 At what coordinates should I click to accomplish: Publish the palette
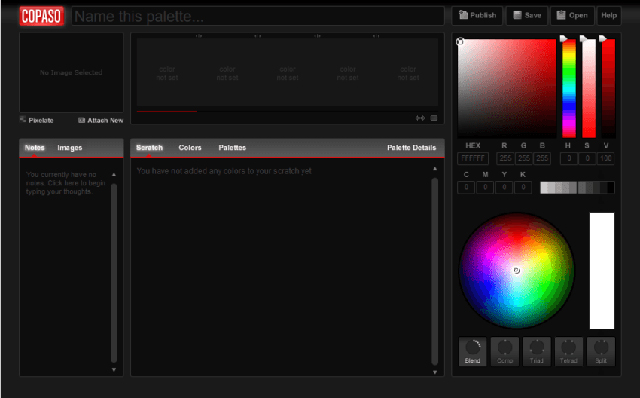pyautogui.click(x=477, y=16)
